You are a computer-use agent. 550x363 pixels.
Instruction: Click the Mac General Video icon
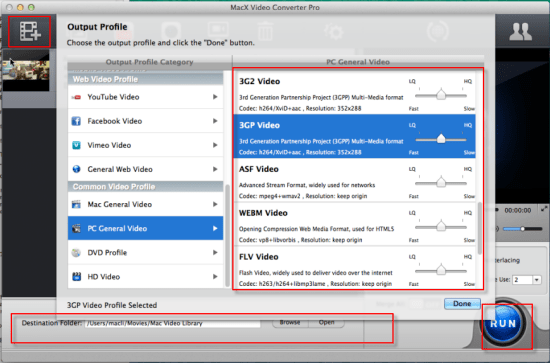point(76,204)
